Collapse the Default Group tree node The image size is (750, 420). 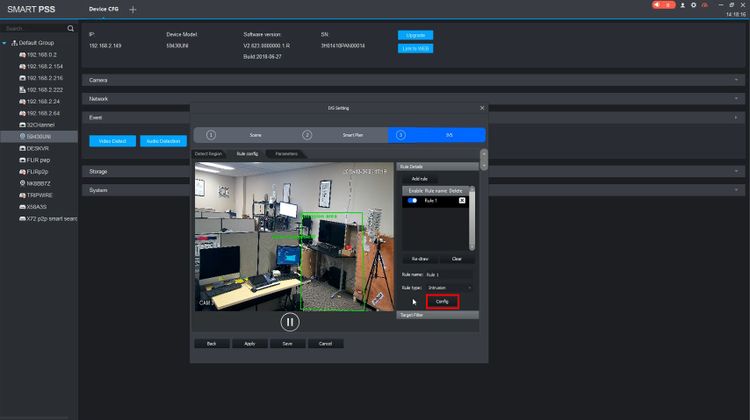tap(5, 44)
